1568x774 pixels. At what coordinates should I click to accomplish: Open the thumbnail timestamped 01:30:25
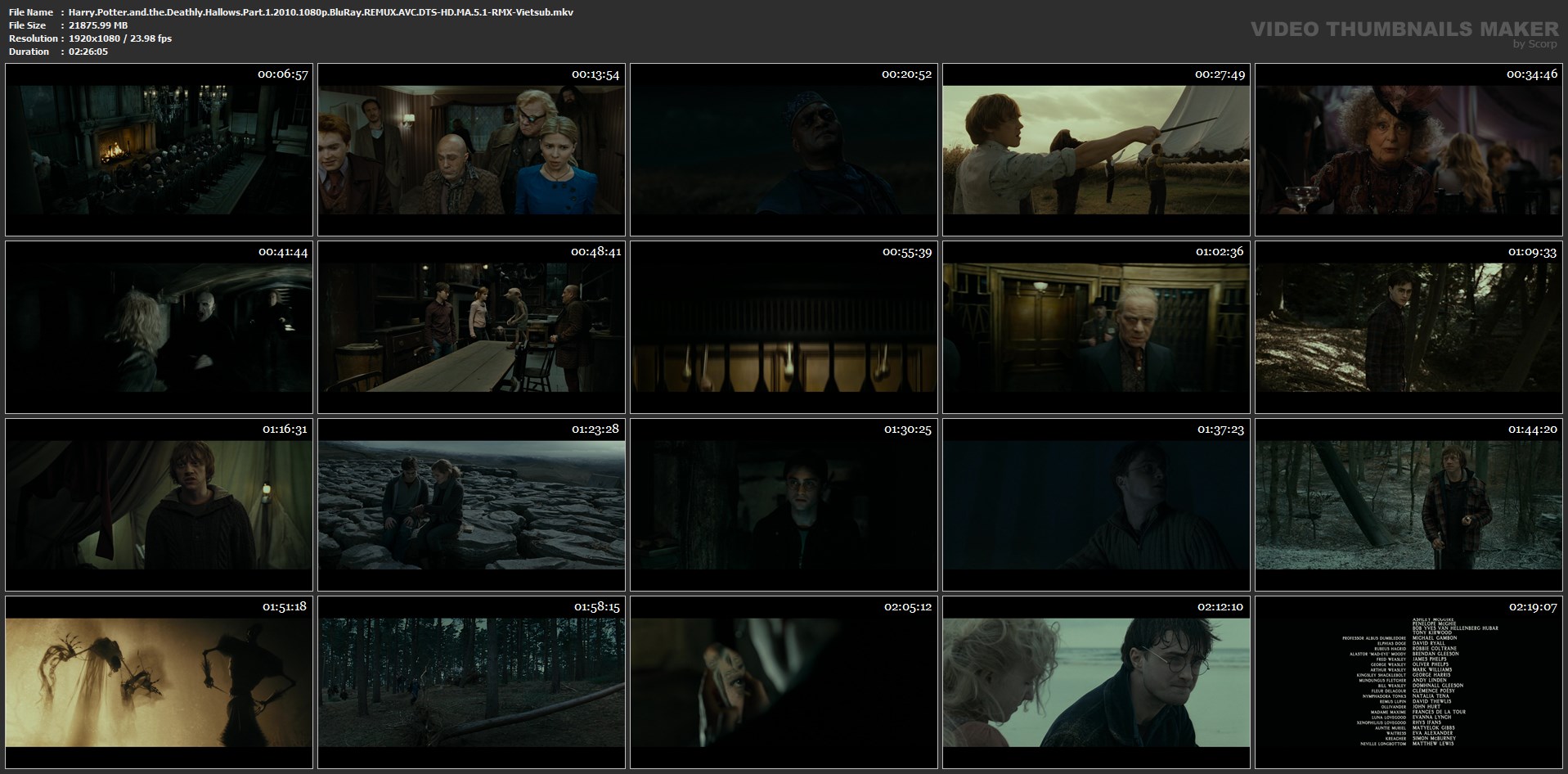point(784,505)
